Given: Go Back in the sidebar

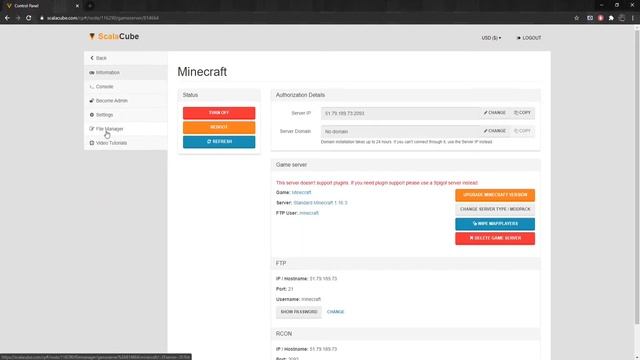Looking at the screenshot, I should (126, 58).
